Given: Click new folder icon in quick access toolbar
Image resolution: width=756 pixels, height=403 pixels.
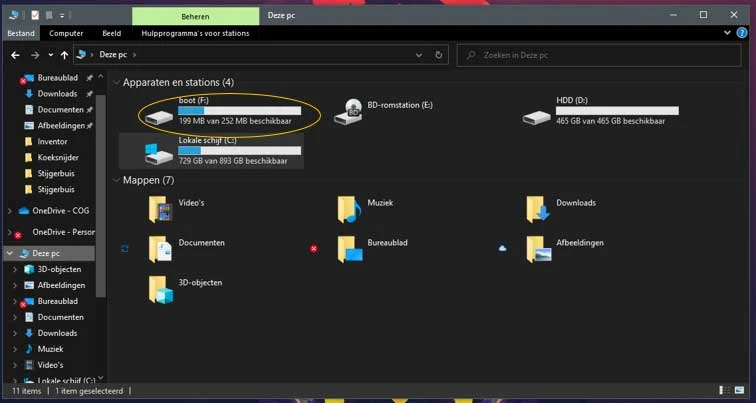Looking at the screenshot, I should [x=49, y=15].
